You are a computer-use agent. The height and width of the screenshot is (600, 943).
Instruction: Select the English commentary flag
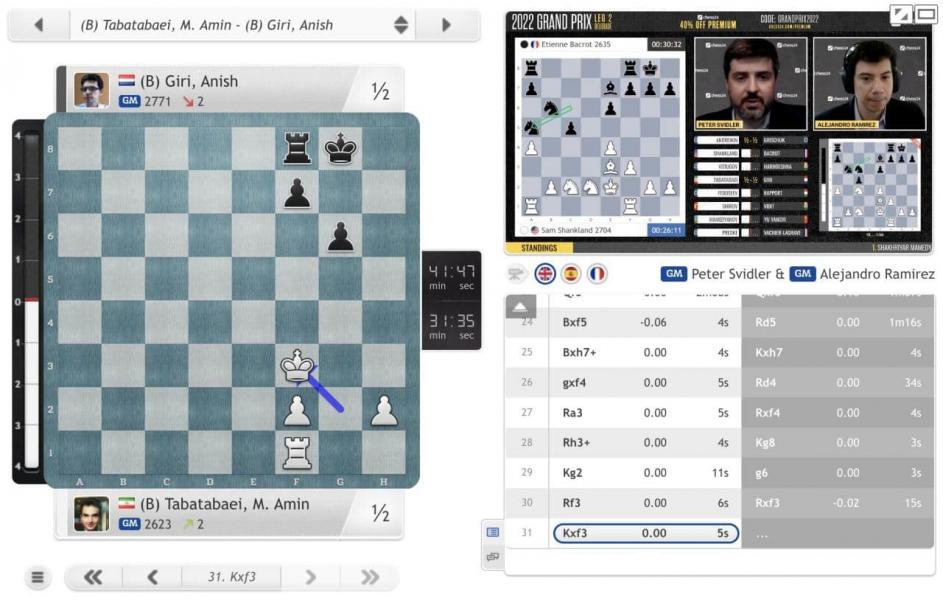click(545, 274)
